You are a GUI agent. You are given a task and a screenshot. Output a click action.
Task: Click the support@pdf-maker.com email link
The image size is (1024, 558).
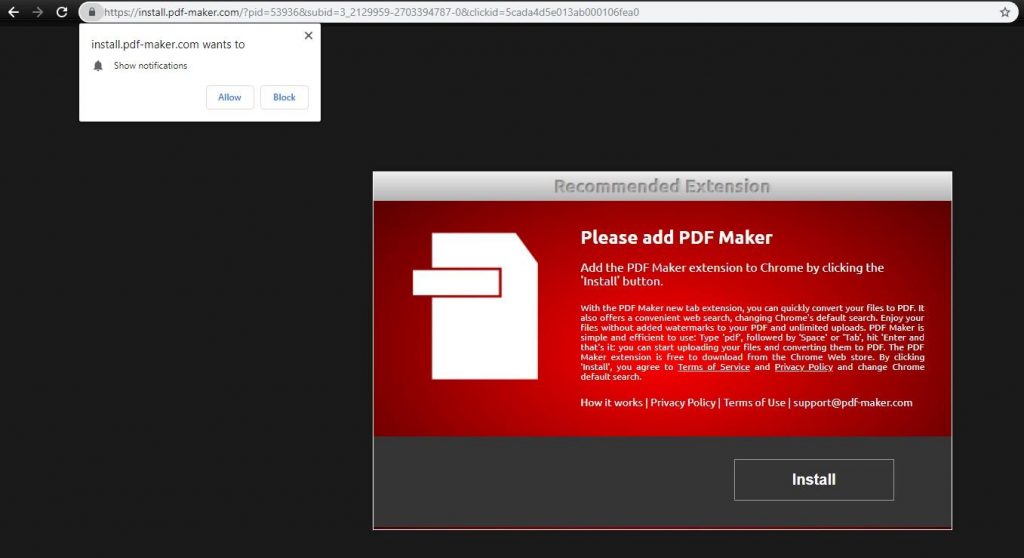pyautogui.click(x=853, y=402)
